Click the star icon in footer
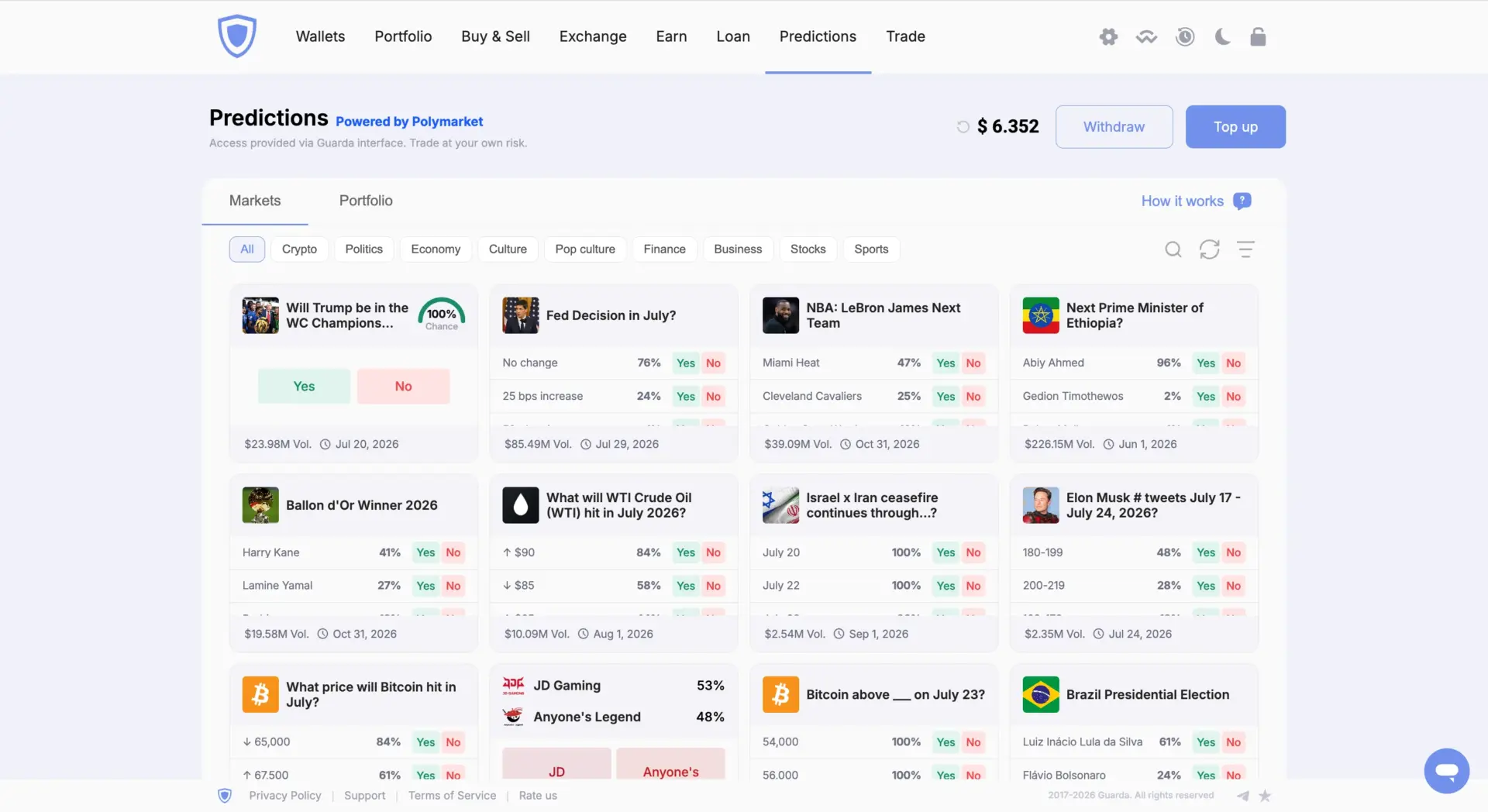Image resolution: width=1488 pixels, height=812 pixels. 1265,796
